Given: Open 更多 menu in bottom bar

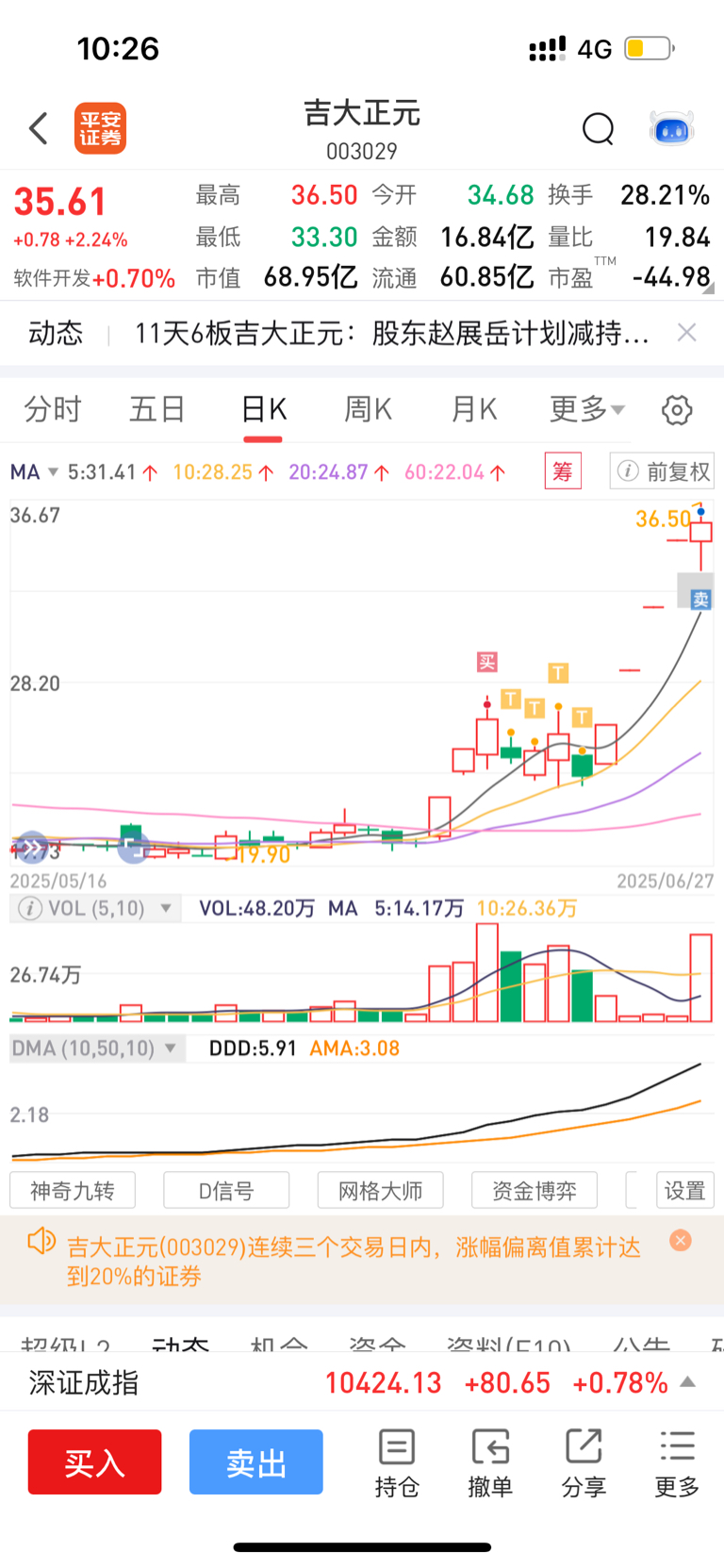Looking at the screenshot, I should click(677, 1463).
